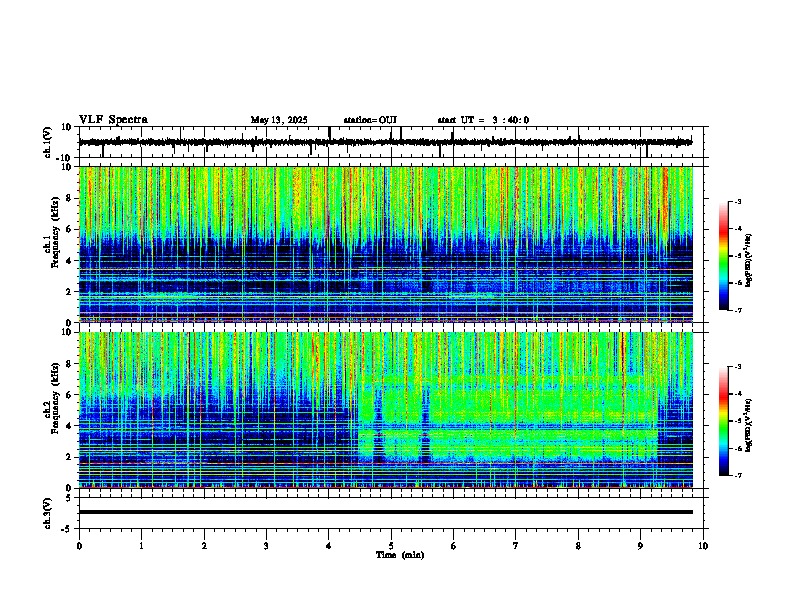Click the ch.2 "Frequency (kHz)" axis label
Image resolution: width=792 pixels, height=612 pixels.
pyautogui.click(x=55, y=398)
